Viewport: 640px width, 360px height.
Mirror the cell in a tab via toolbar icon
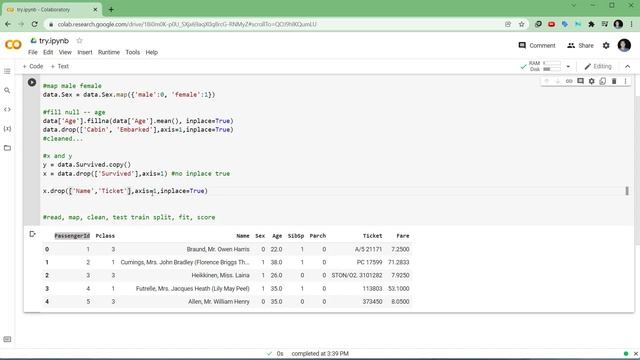(602, 81)
